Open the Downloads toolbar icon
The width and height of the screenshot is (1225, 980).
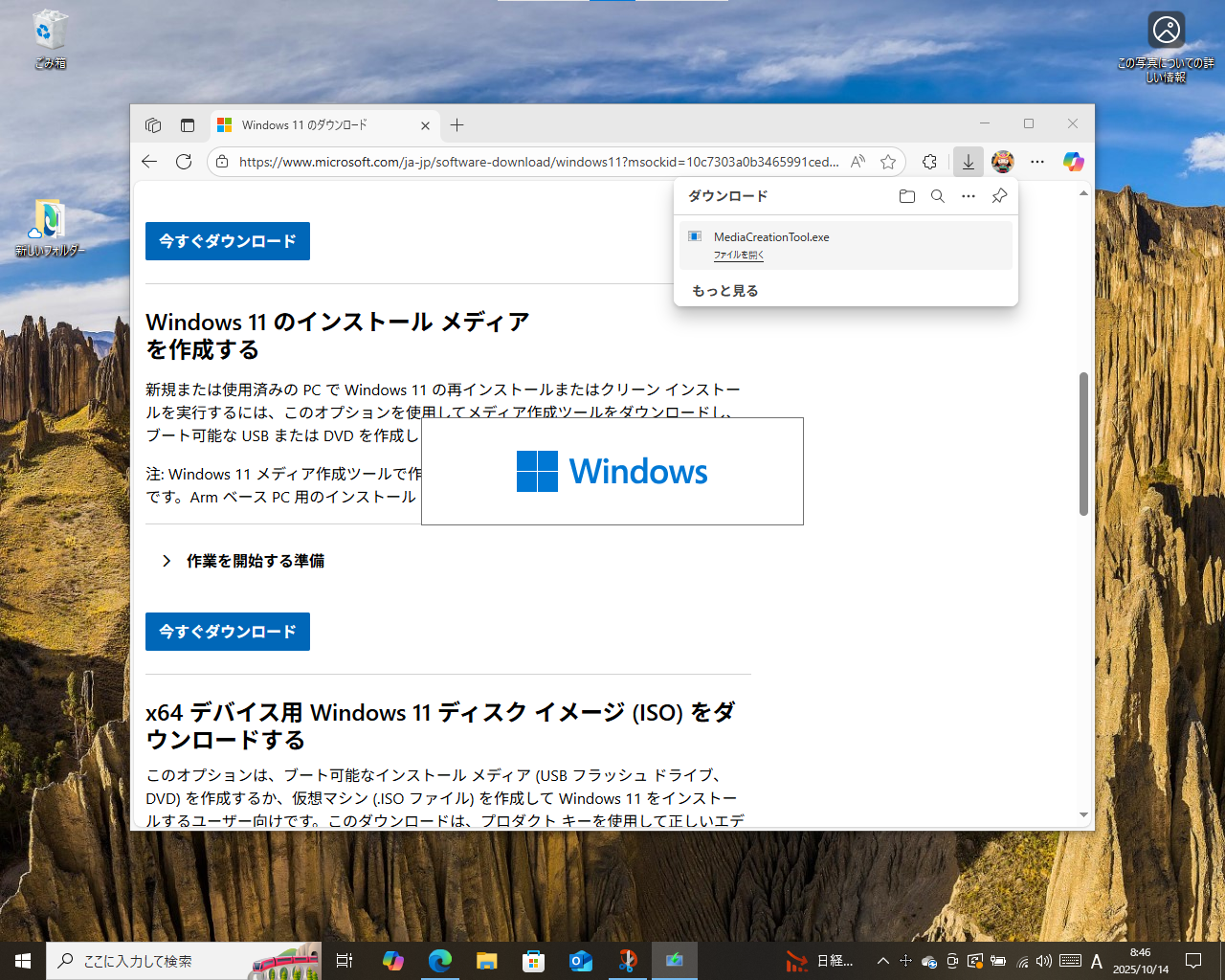tap(968, 162)
